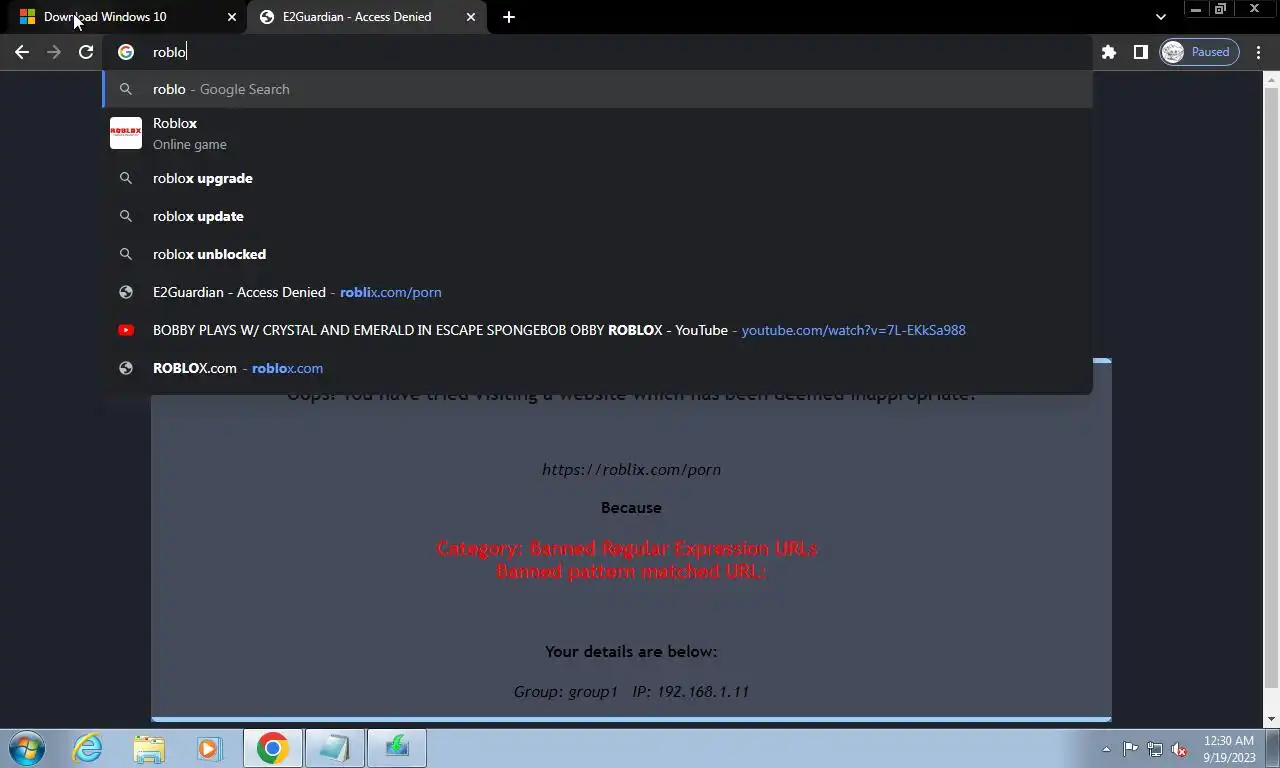
Task: Choose the 'roblox update' suggestion
Action: (597, 216)
